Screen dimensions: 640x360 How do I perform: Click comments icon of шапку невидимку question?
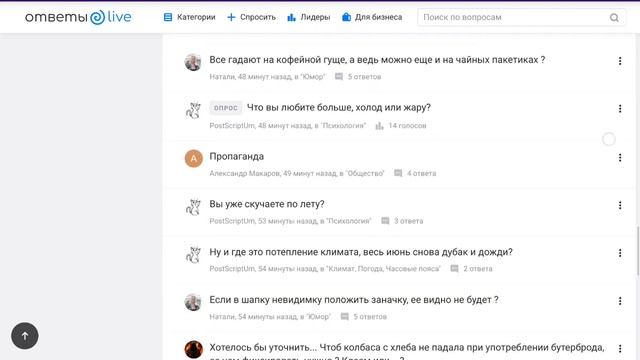pyautogui.click(x=344, y=317)
